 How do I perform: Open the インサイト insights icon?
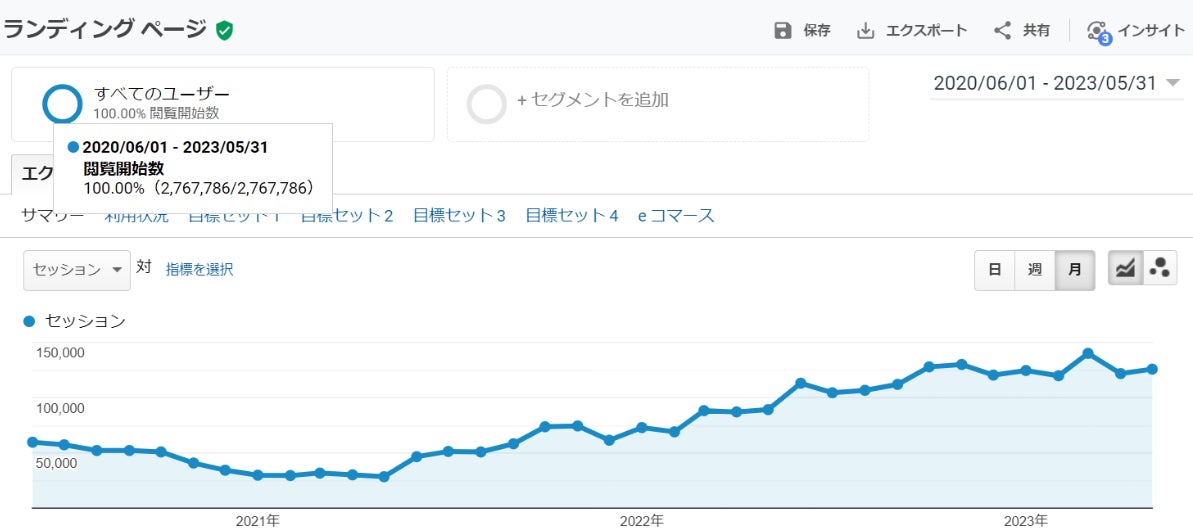pos(1098,31)
